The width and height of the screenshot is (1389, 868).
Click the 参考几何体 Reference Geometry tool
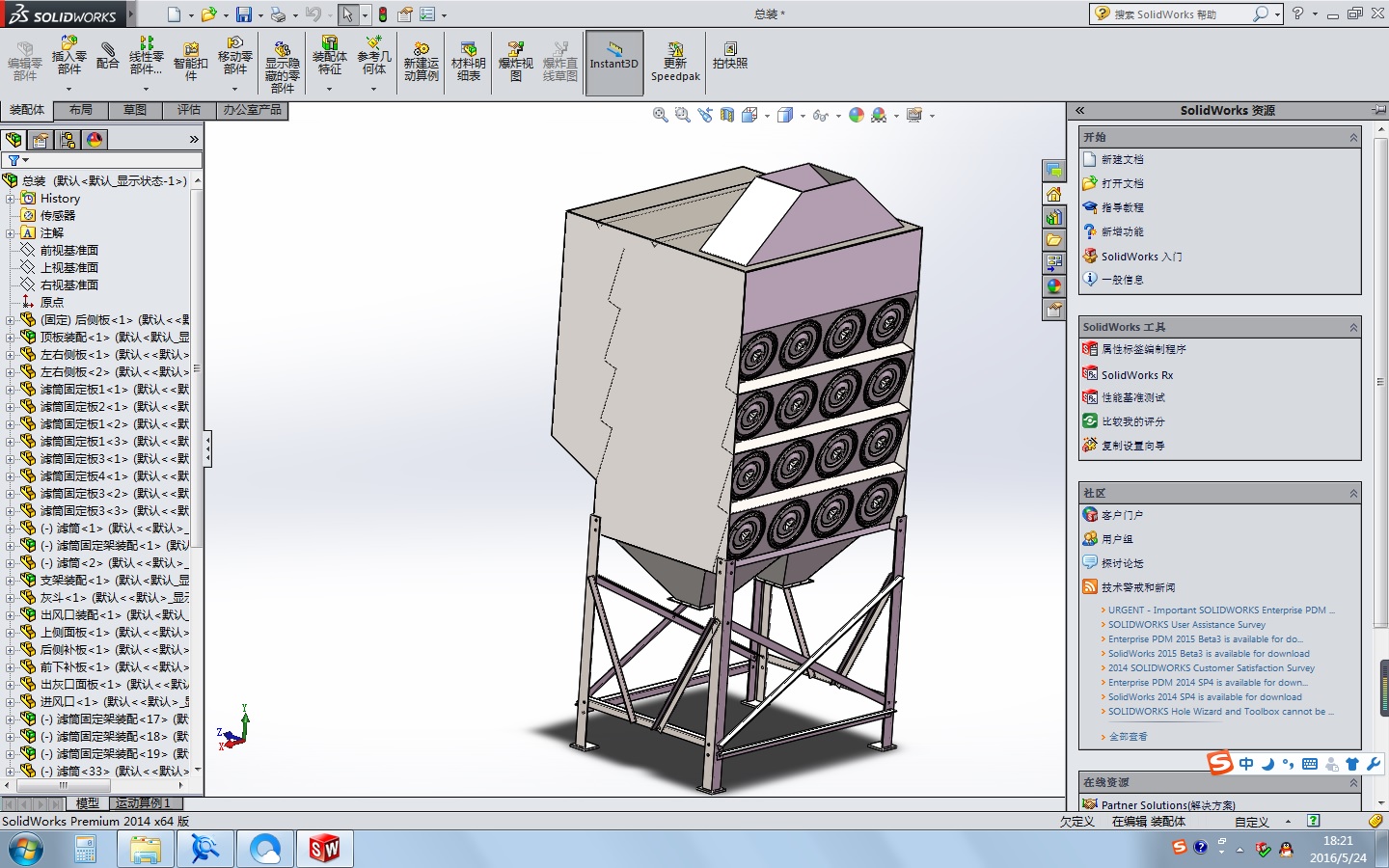pyautogui.click(x=374, y=56)
